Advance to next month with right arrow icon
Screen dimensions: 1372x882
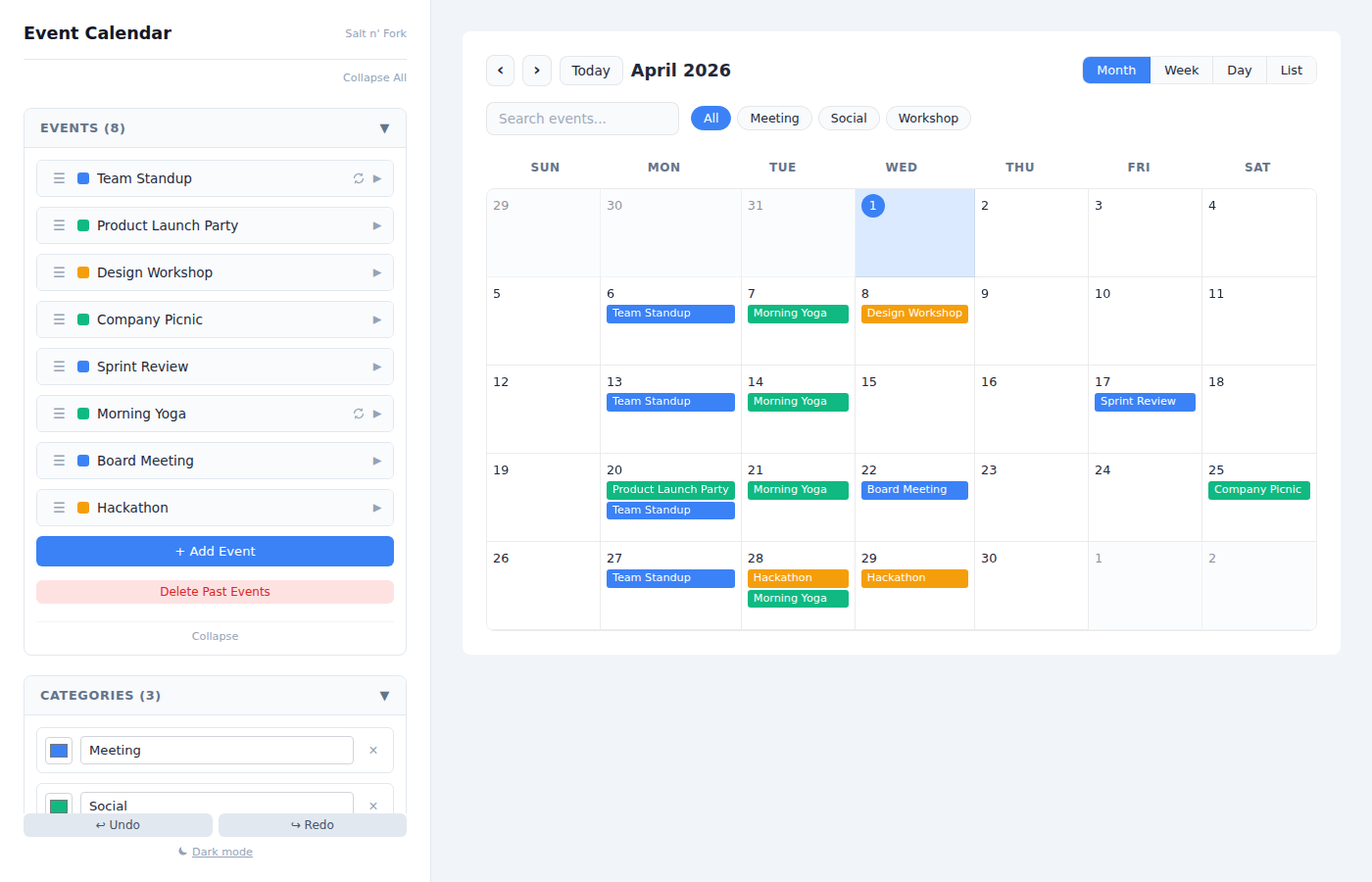[536, 70]
